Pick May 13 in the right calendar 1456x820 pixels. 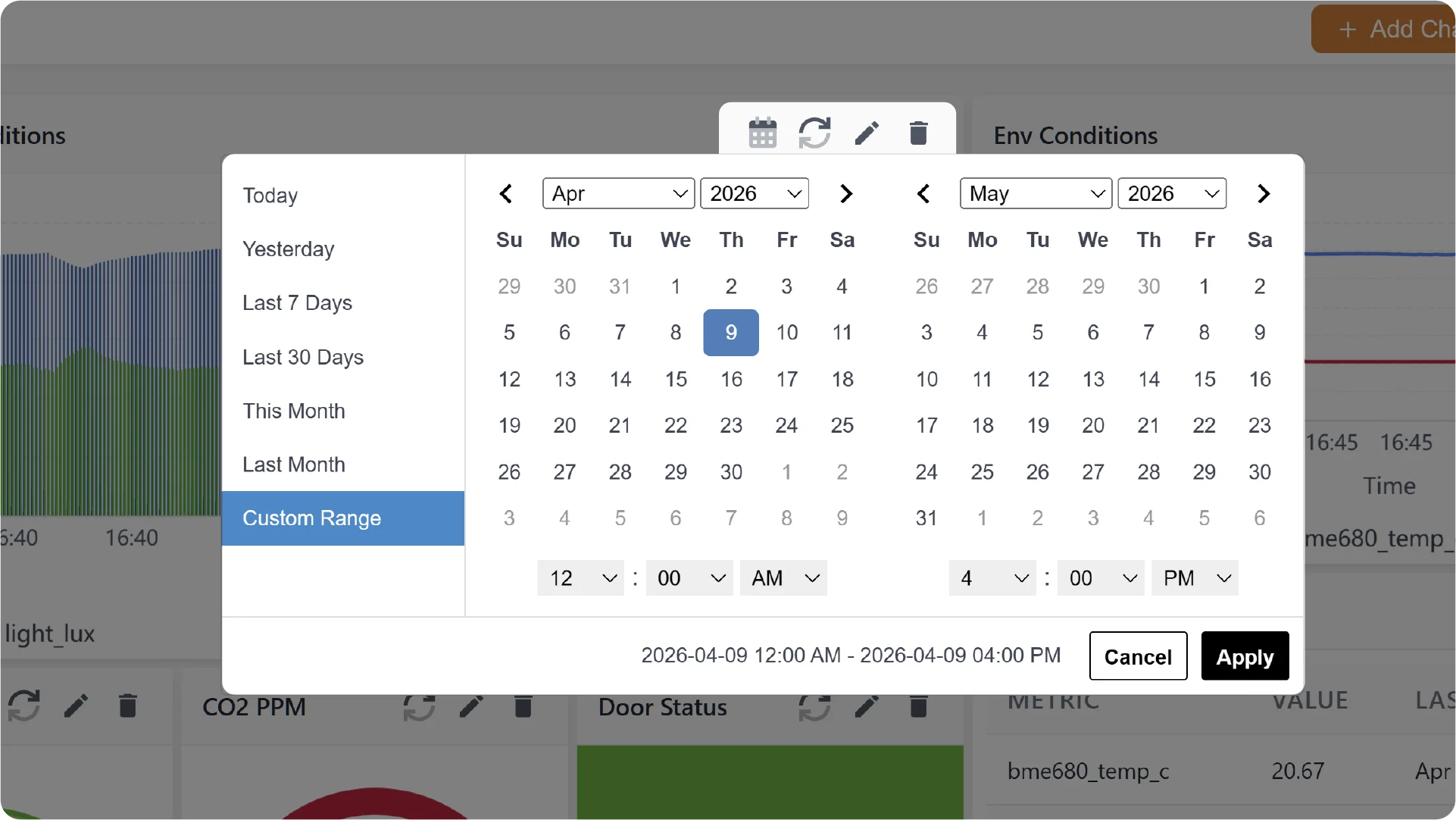pyautogui.click(x=1093, y=379)
